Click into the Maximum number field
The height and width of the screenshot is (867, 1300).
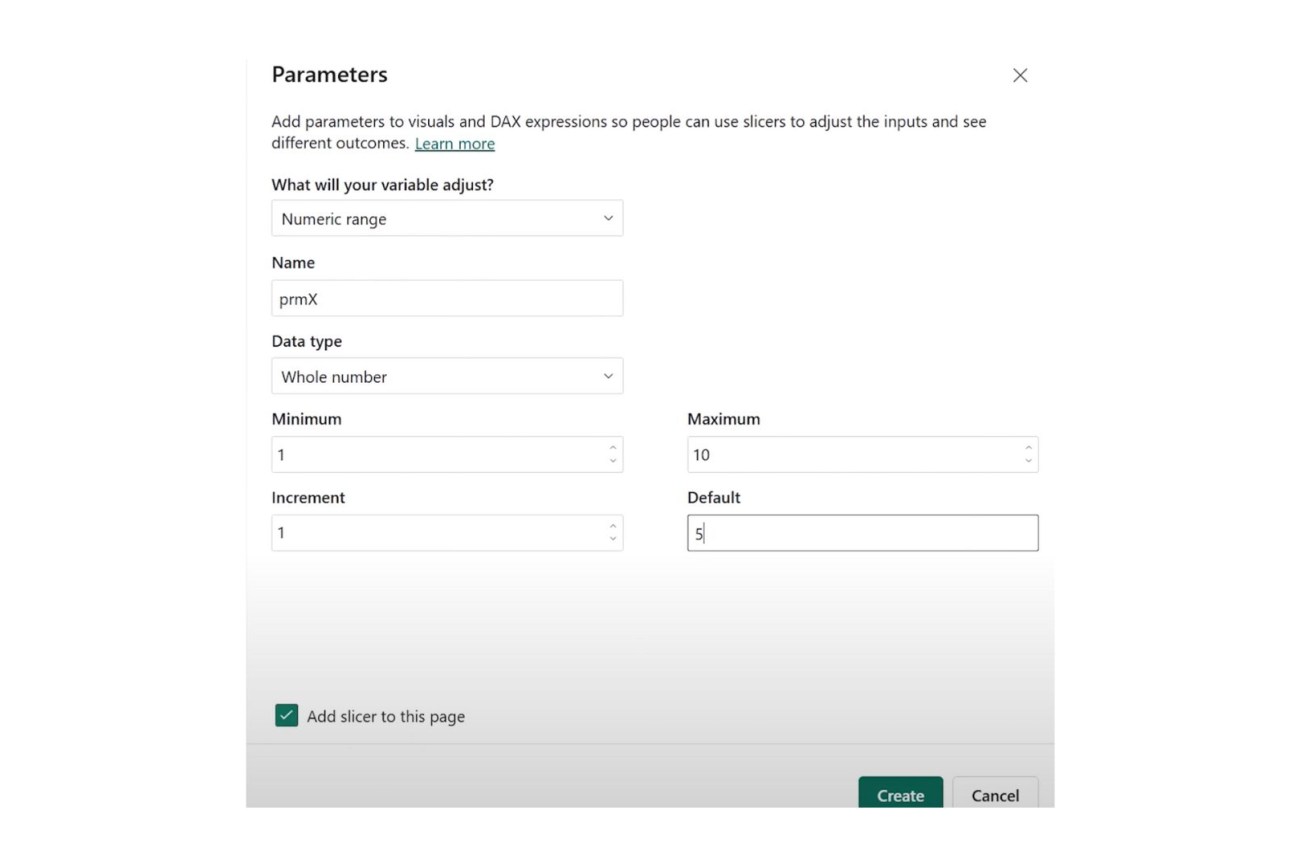[x=852, y=455]
